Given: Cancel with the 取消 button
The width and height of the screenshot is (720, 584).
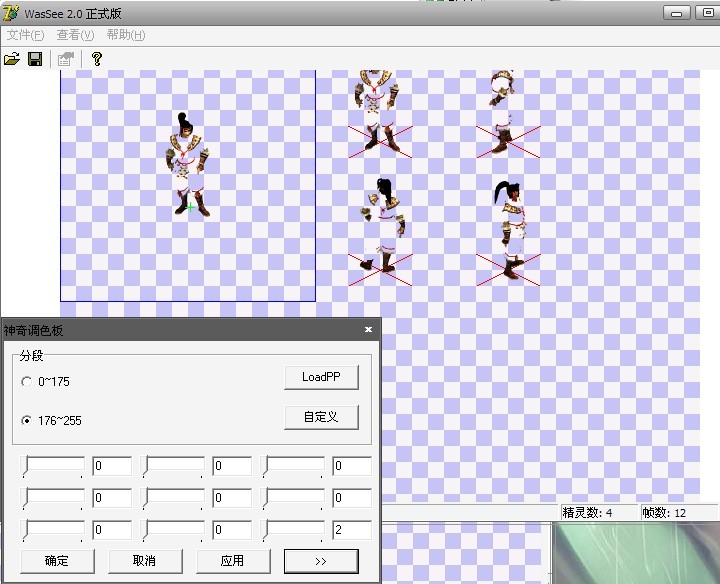Looking at the screenshot, I should click(x=145, y=561).
